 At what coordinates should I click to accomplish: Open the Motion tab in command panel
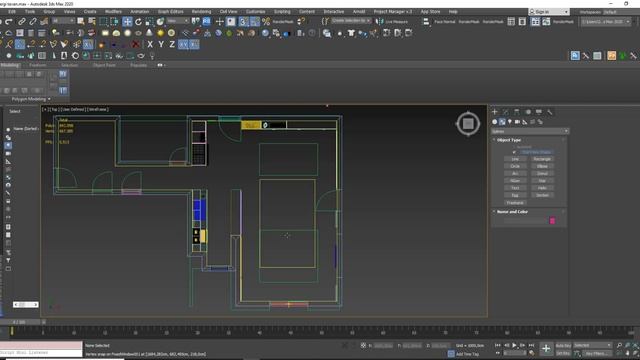pos(528,111)
